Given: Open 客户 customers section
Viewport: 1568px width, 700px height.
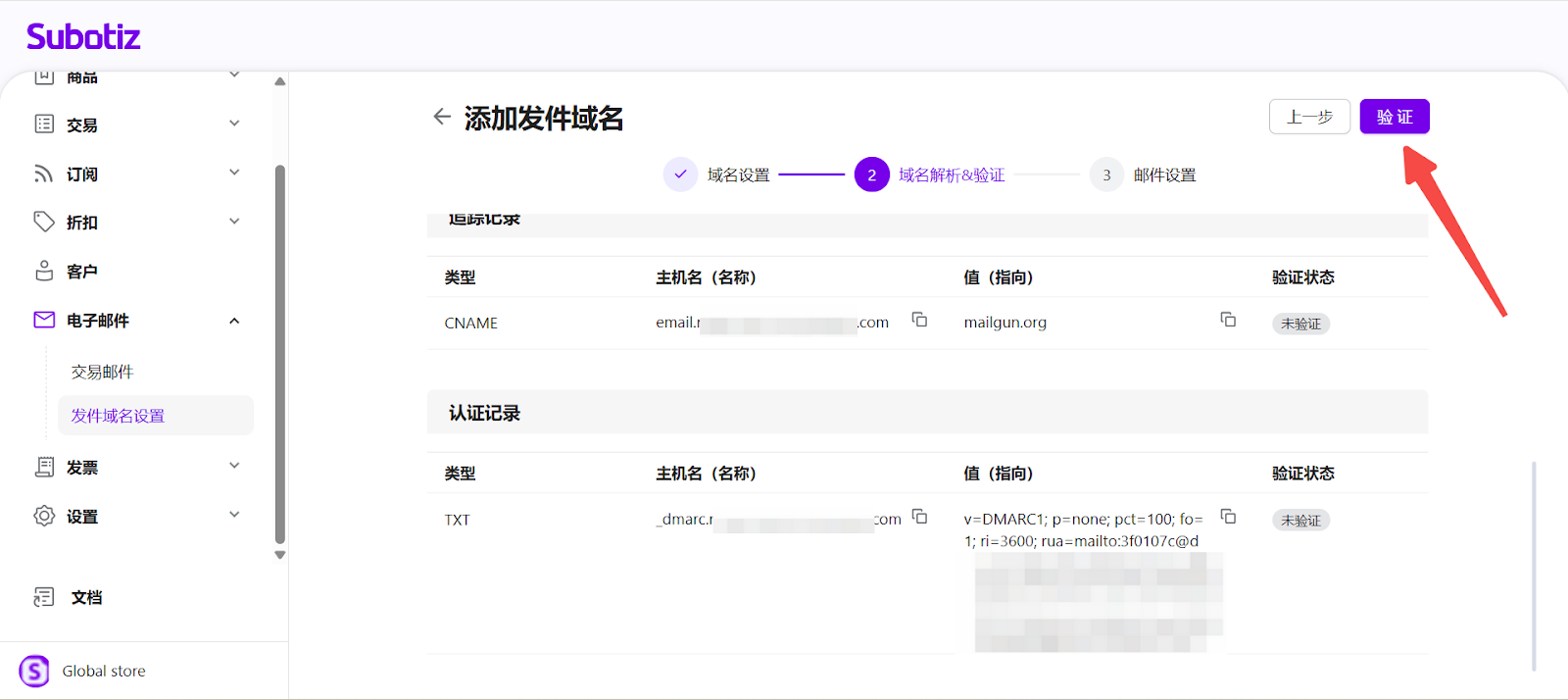Looking at the screenshot, I should pos(82,272).
